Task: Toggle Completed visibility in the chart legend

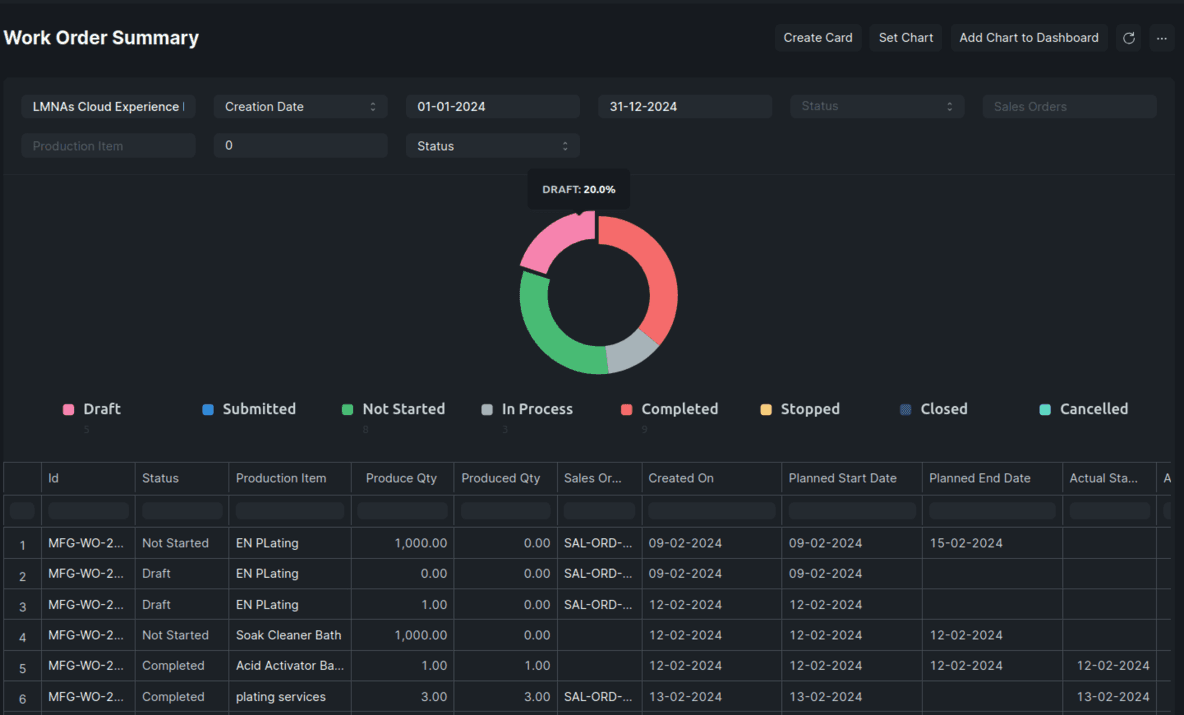Action: [x=626, y=408]
